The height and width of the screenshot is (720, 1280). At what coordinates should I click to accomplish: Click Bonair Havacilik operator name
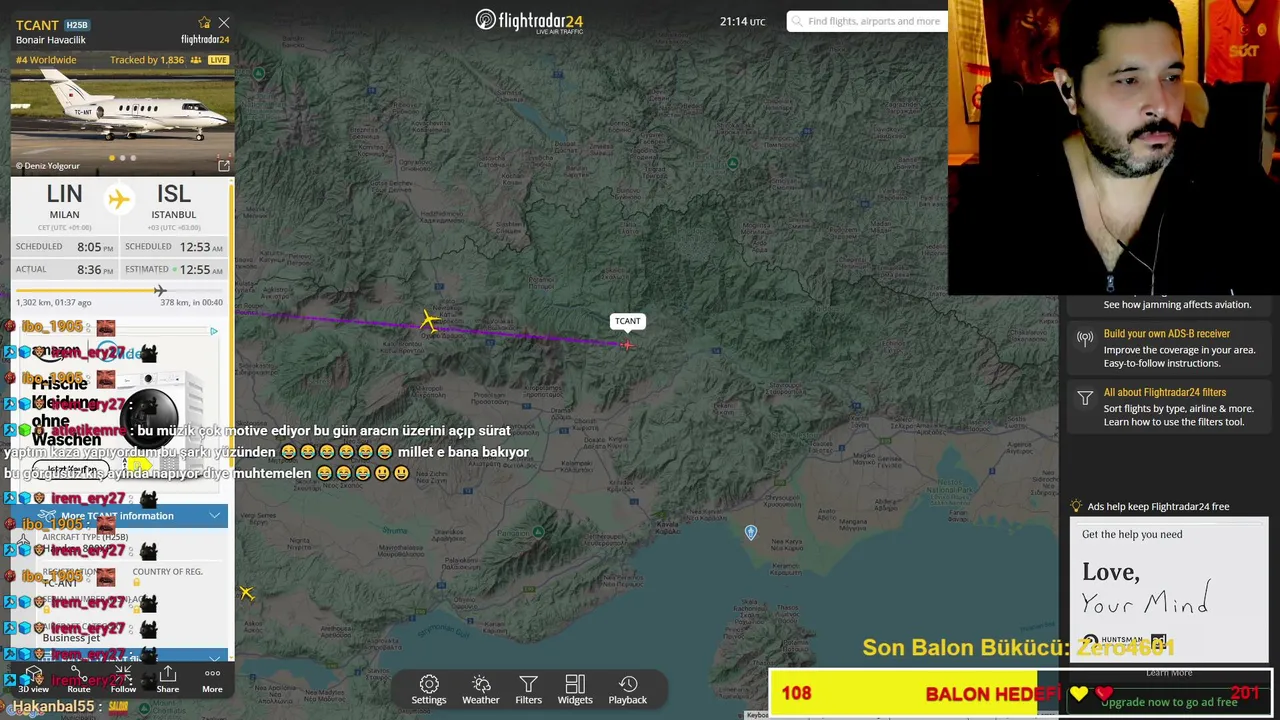click(51, 40)
